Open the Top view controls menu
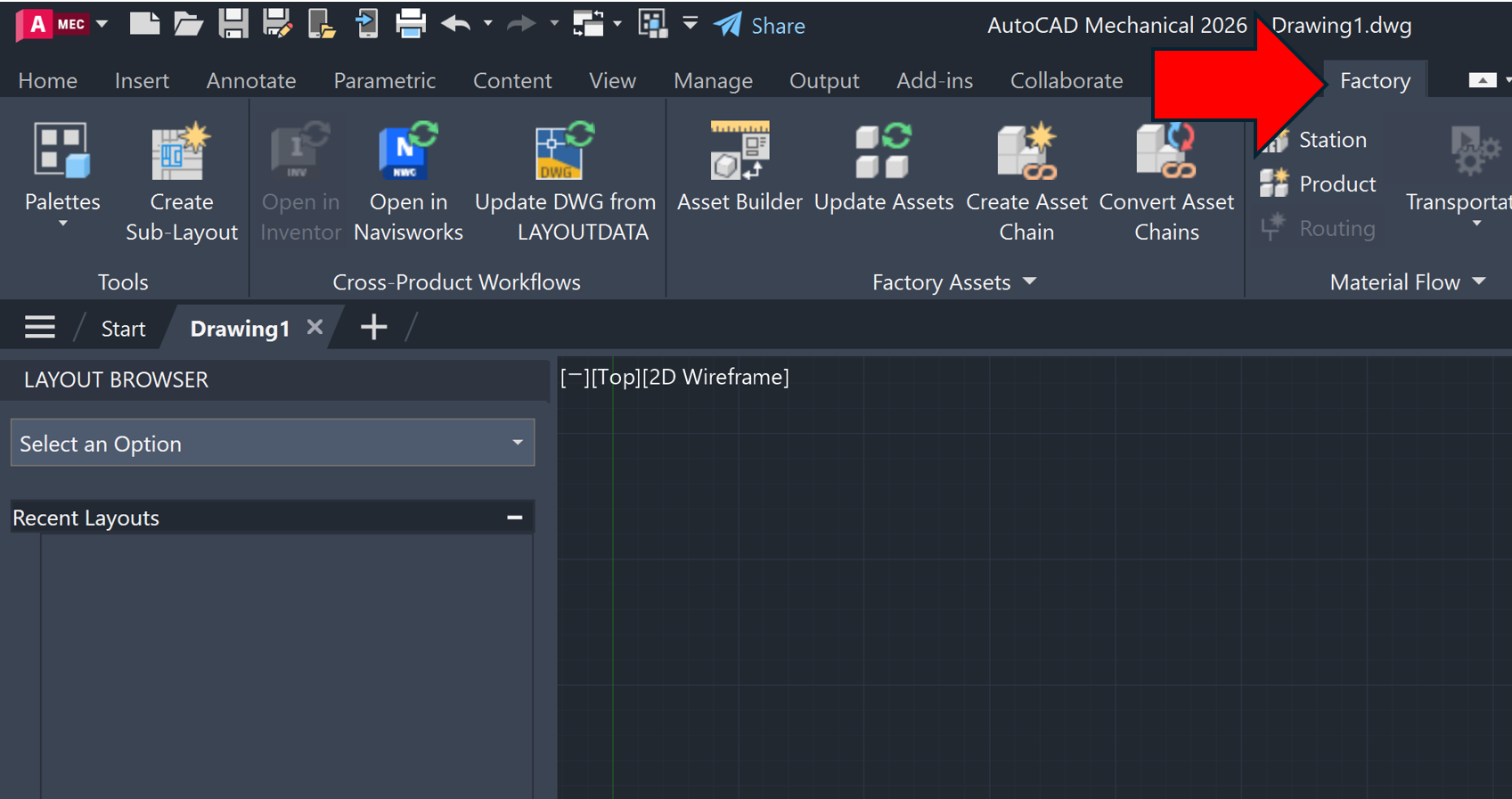The image size is (1512, 799). pos(616,377)
